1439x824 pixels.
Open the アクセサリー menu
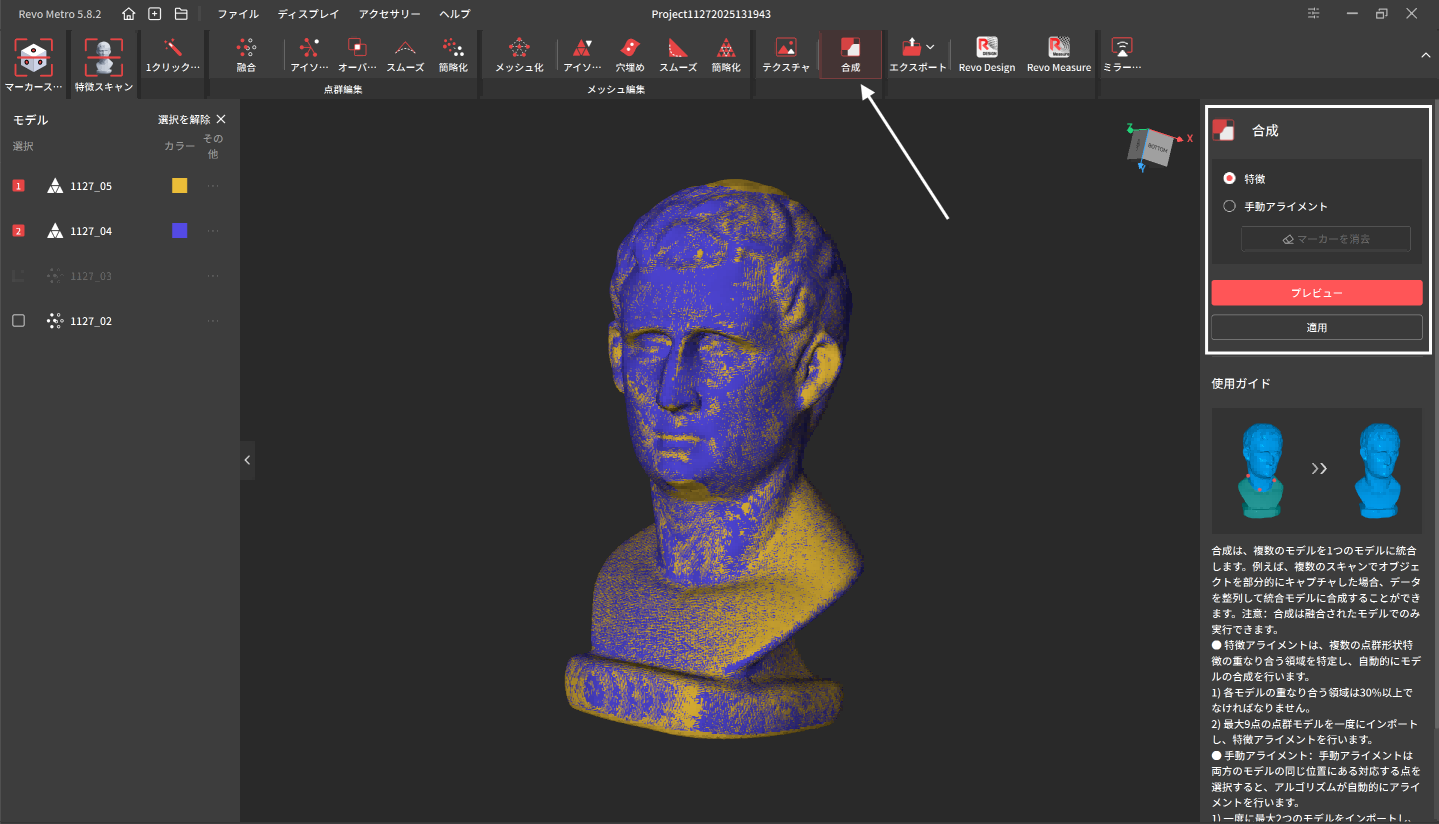(389, 14)
